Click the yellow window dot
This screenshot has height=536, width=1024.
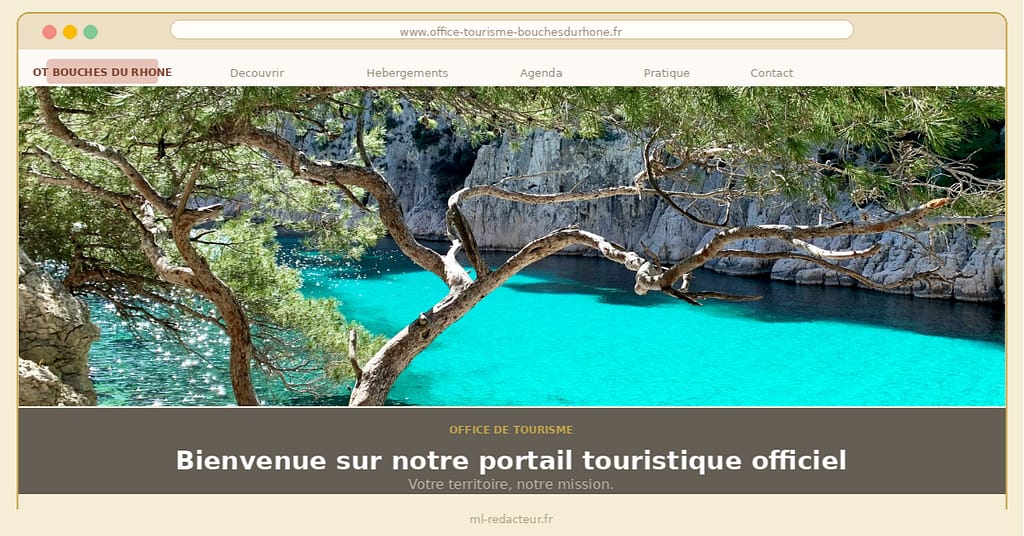pos(70,32)
